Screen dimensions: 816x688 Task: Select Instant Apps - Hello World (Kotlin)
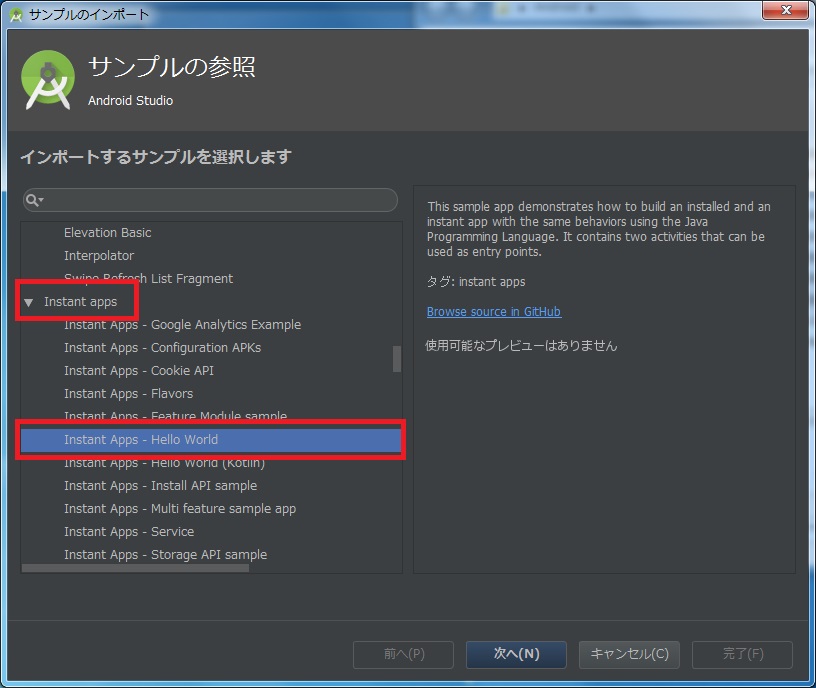pyautogui.click(x=164, y=463)
